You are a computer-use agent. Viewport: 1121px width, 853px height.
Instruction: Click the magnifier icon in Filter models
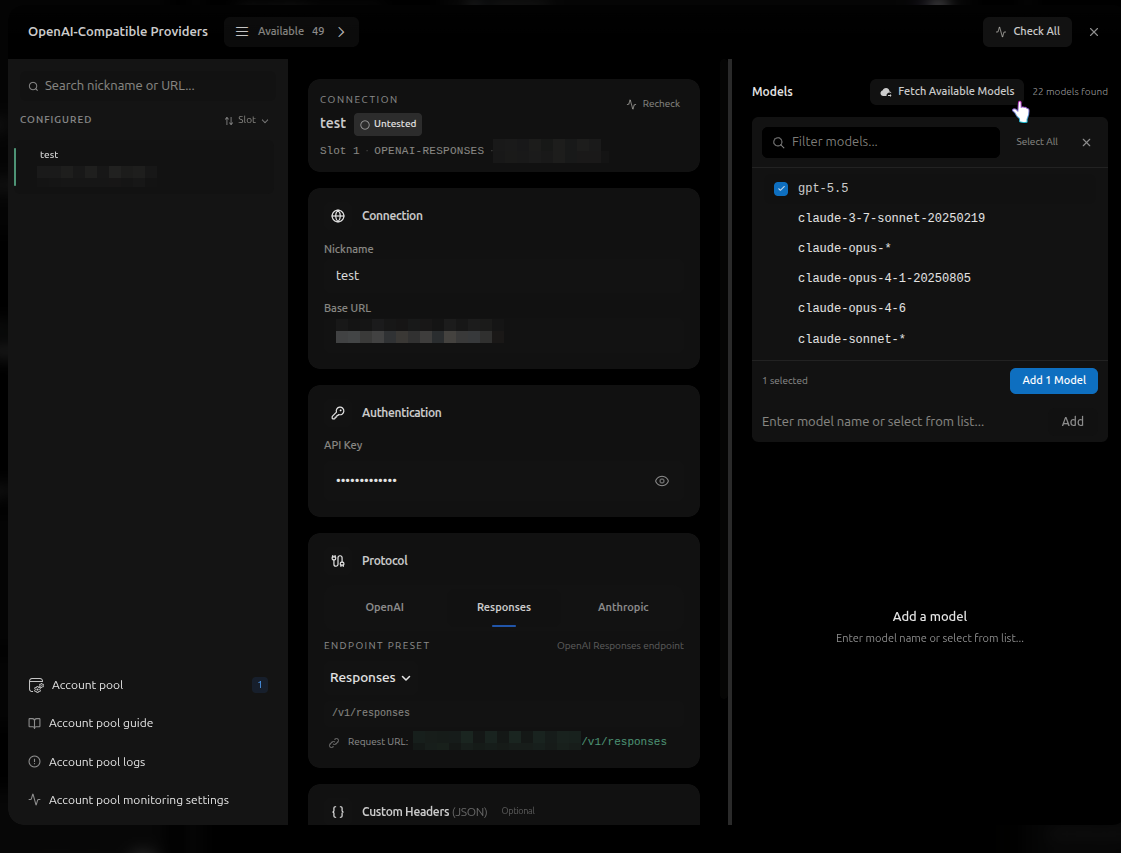pos(779,143)
